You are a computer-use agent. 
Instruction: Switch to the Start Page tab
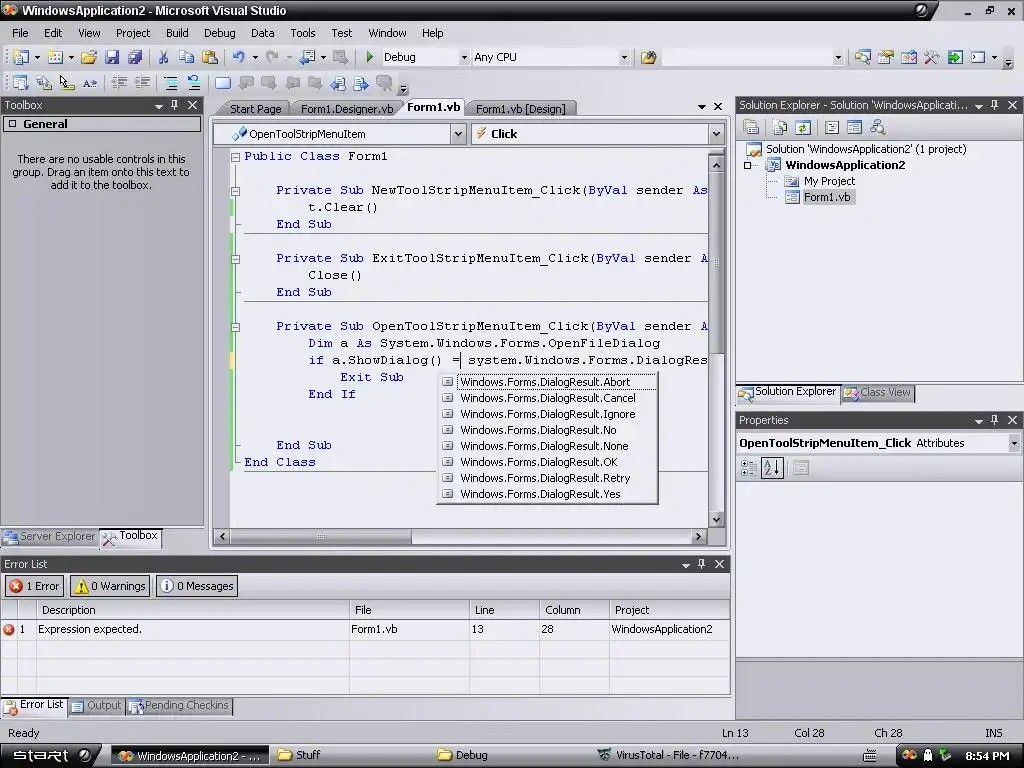coord(255,109)
